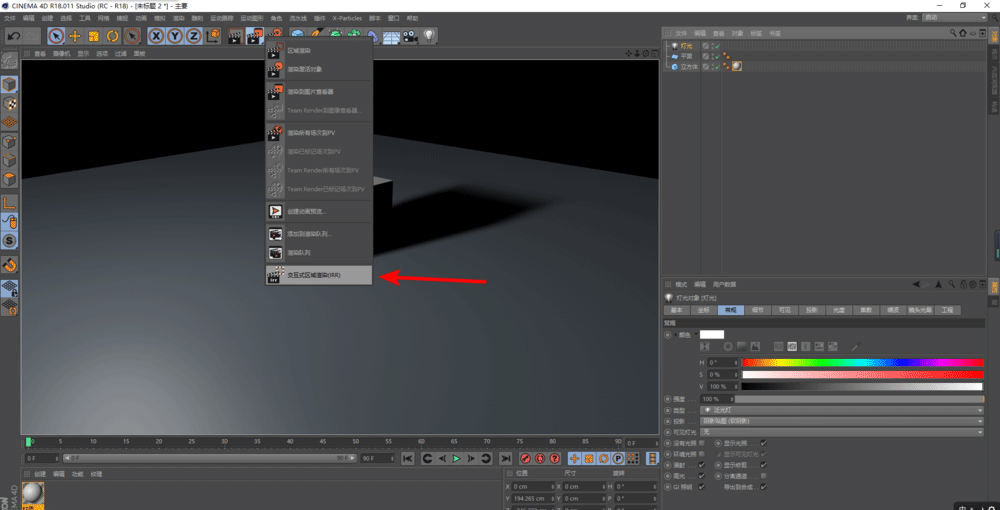Click the material thumbnail in Material Manager
1000x510 pixels.
click(x=33, y=493)
